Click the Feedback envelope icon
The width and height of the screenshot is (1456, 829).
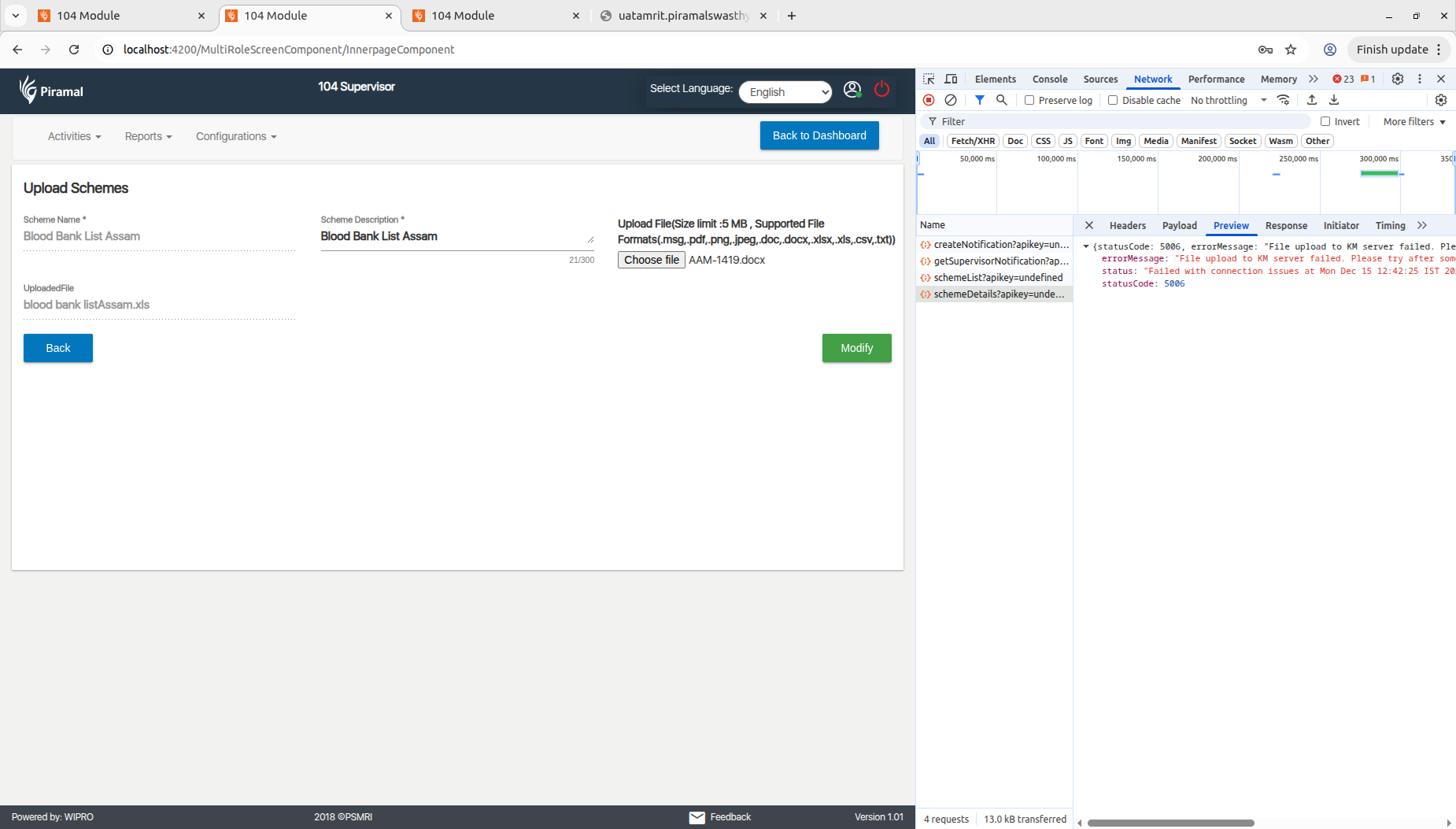(697, 817)
